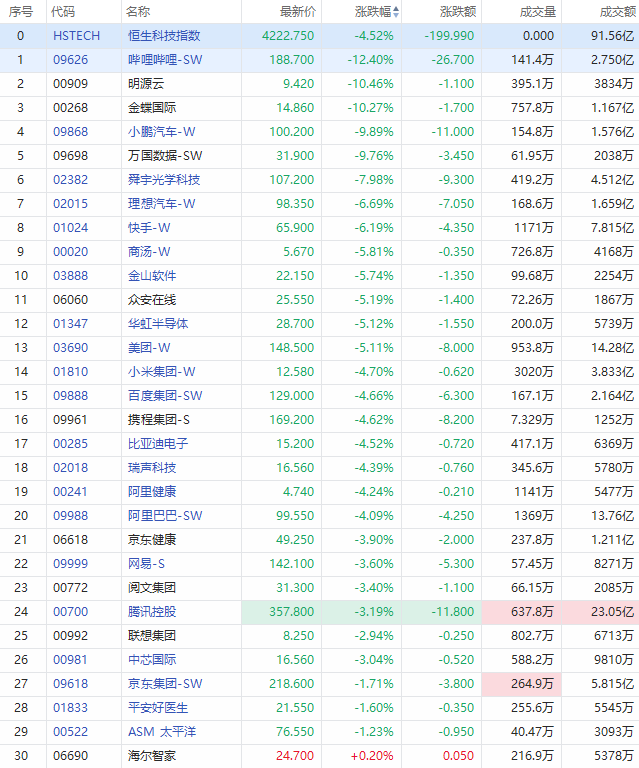Screen dimensions: 639x768
Task: Open stock code 01024
Action: tap(71, 228)
